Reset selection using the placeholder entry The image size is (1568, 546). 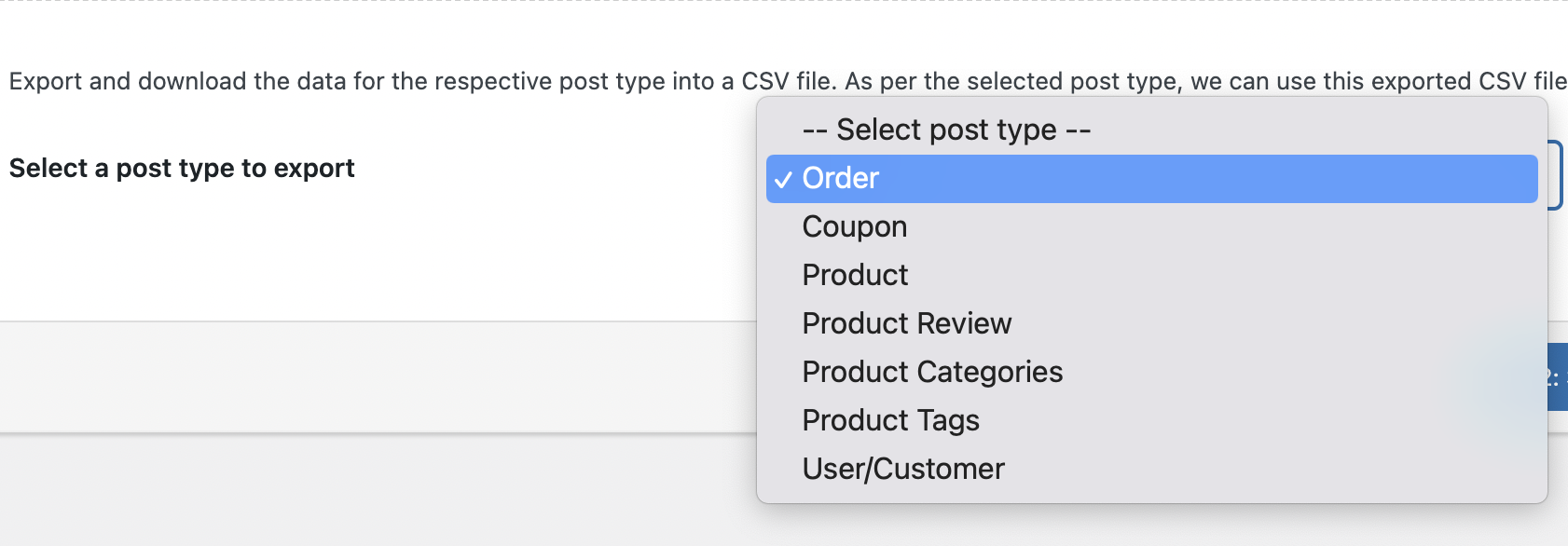tap(1151, 130)
